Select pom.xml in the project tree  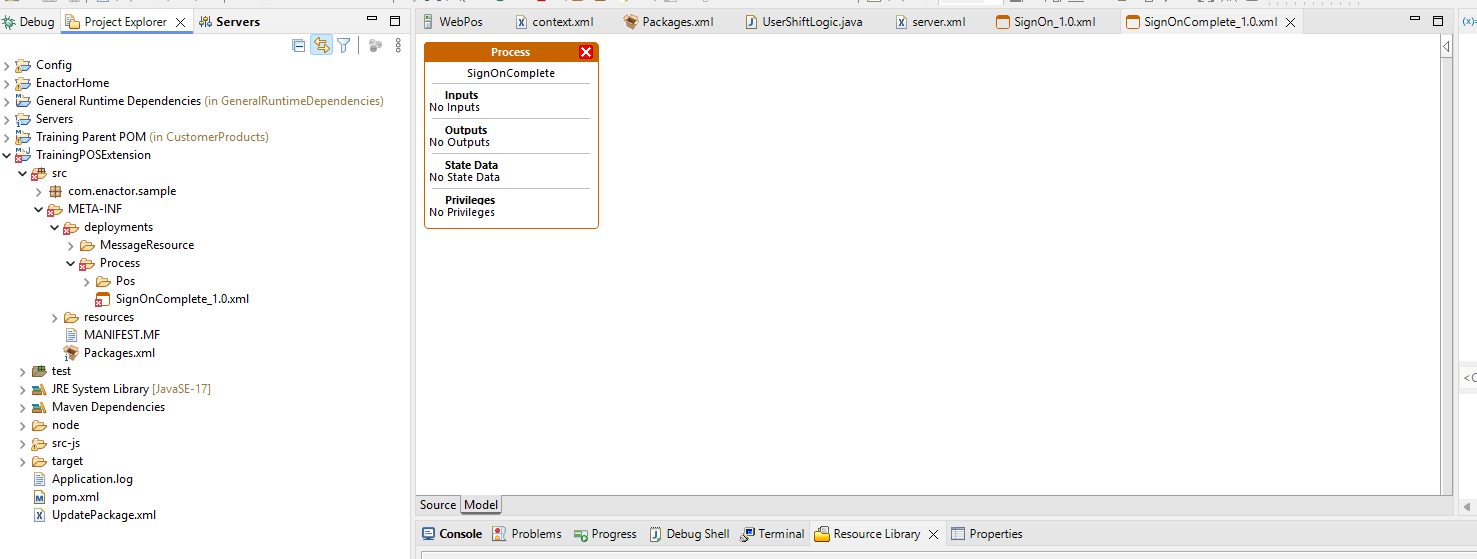click(75, 497)
